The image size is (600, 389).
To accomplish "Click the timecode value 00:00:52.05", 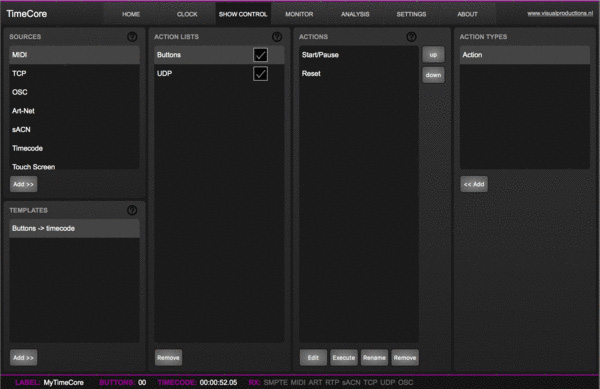I will 218,382.
